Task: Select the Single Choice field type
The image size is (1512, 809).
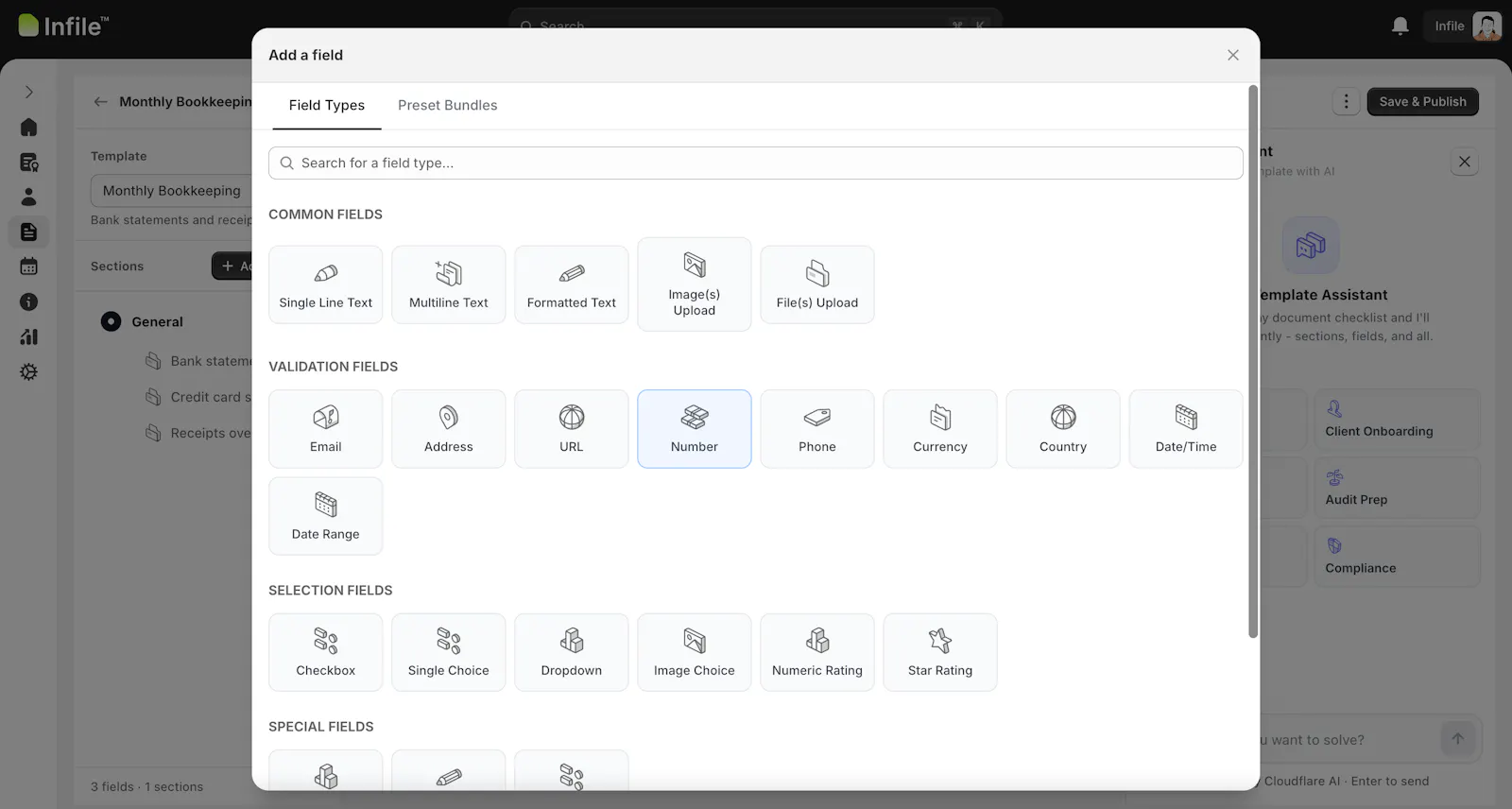Action: 448,652
